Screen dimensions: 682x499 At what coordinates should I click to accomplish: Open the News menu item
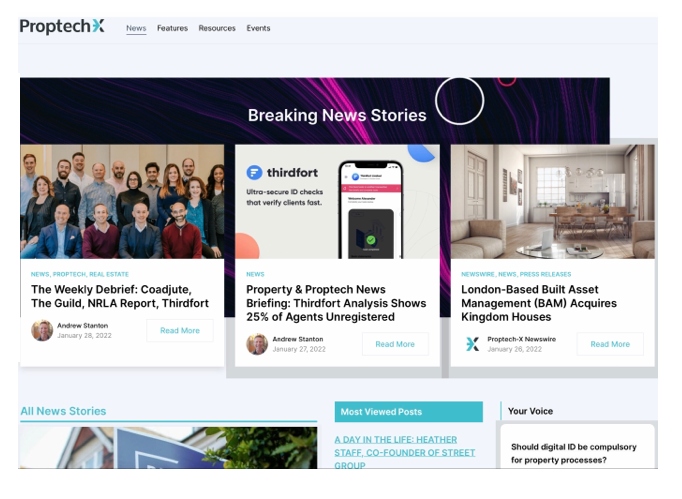[x=136, y=28]
